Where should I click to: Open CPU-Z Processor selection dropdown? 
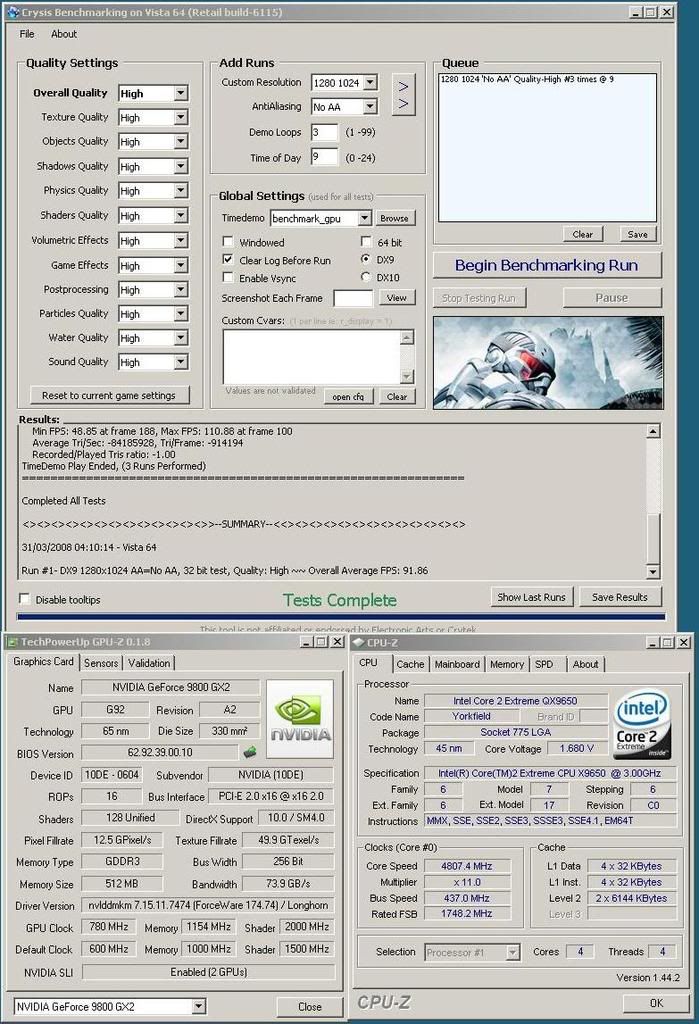click(513, 952)
